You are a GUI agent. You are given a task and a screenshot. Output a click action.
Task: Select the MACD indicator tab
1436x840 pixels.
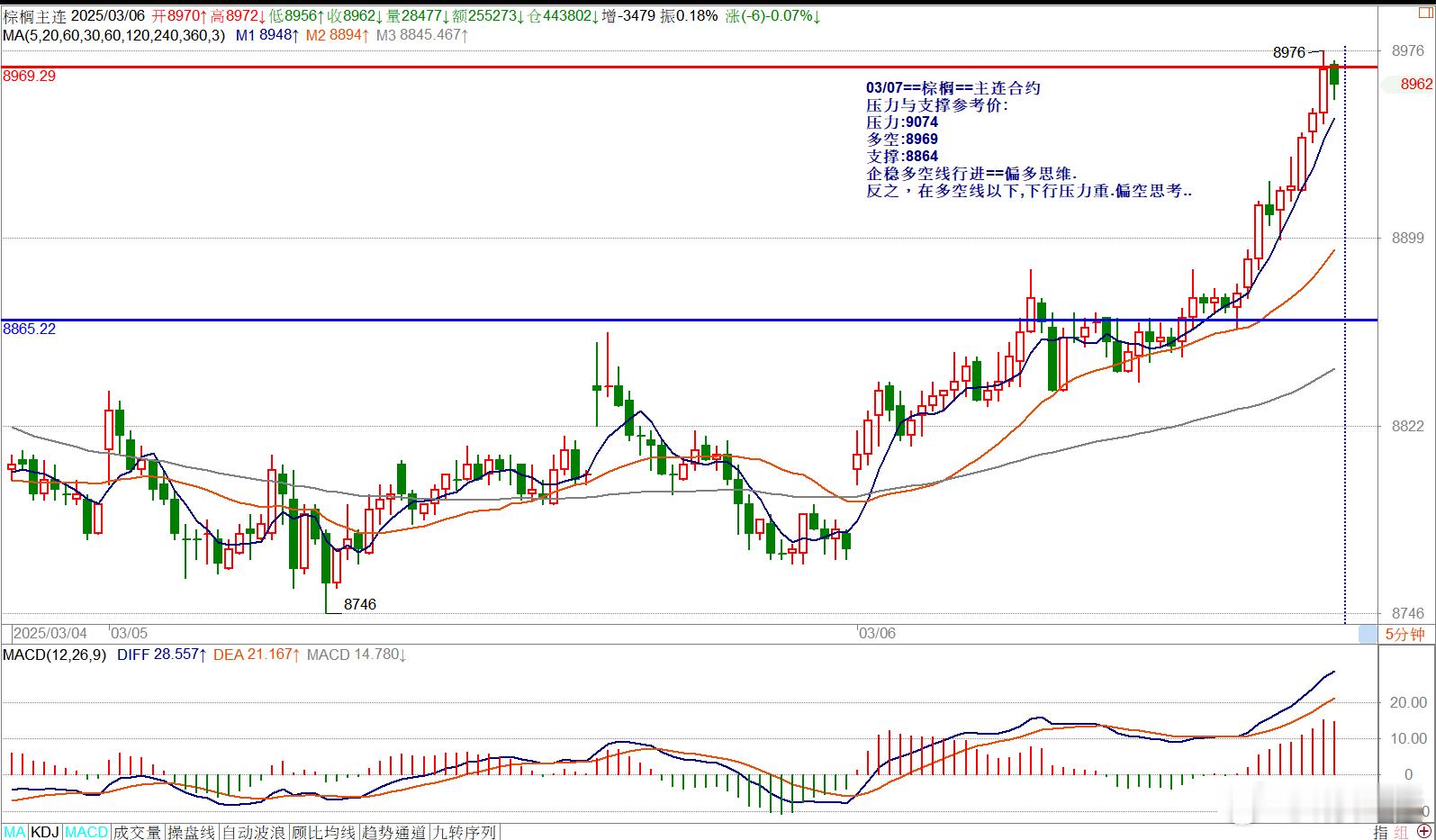coord(86,832)
